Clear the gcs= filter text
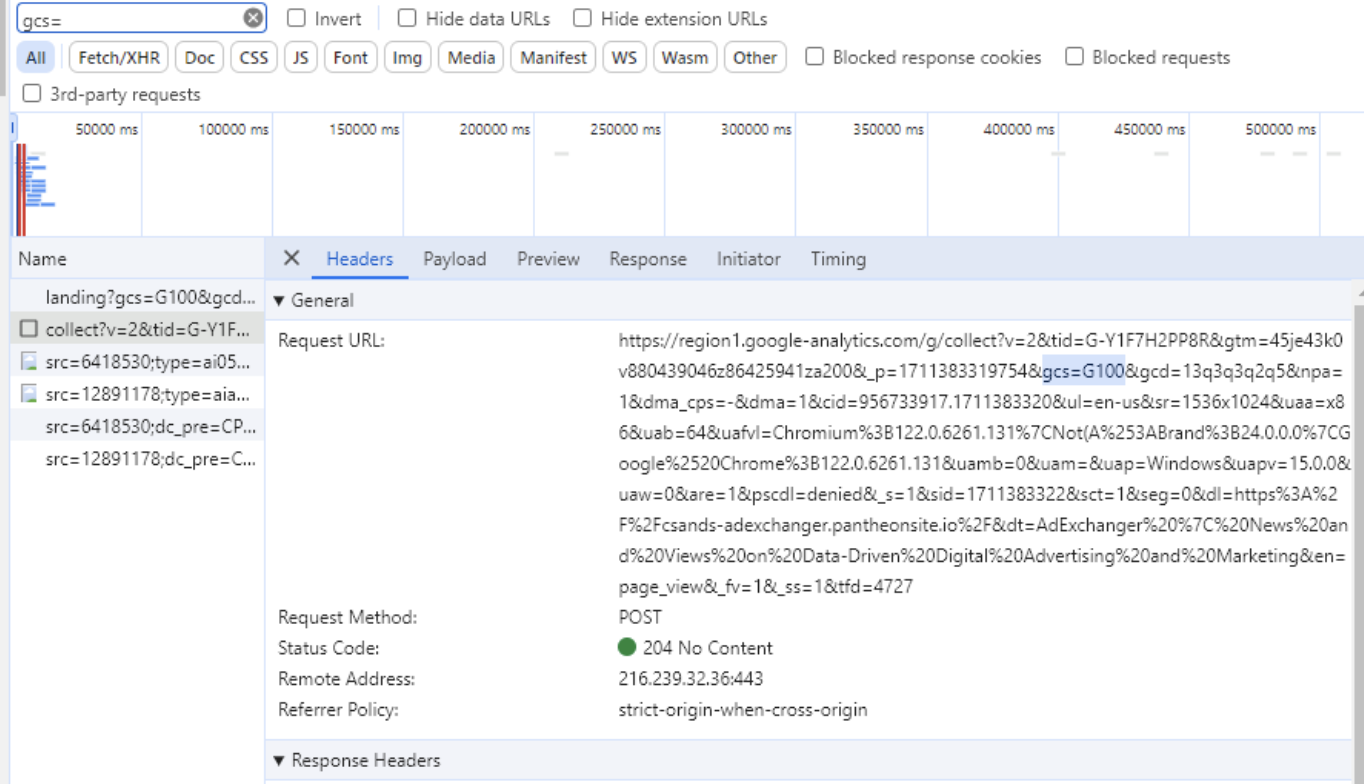The width and height of the screenshot is (1364, 784). pos(254,18)
